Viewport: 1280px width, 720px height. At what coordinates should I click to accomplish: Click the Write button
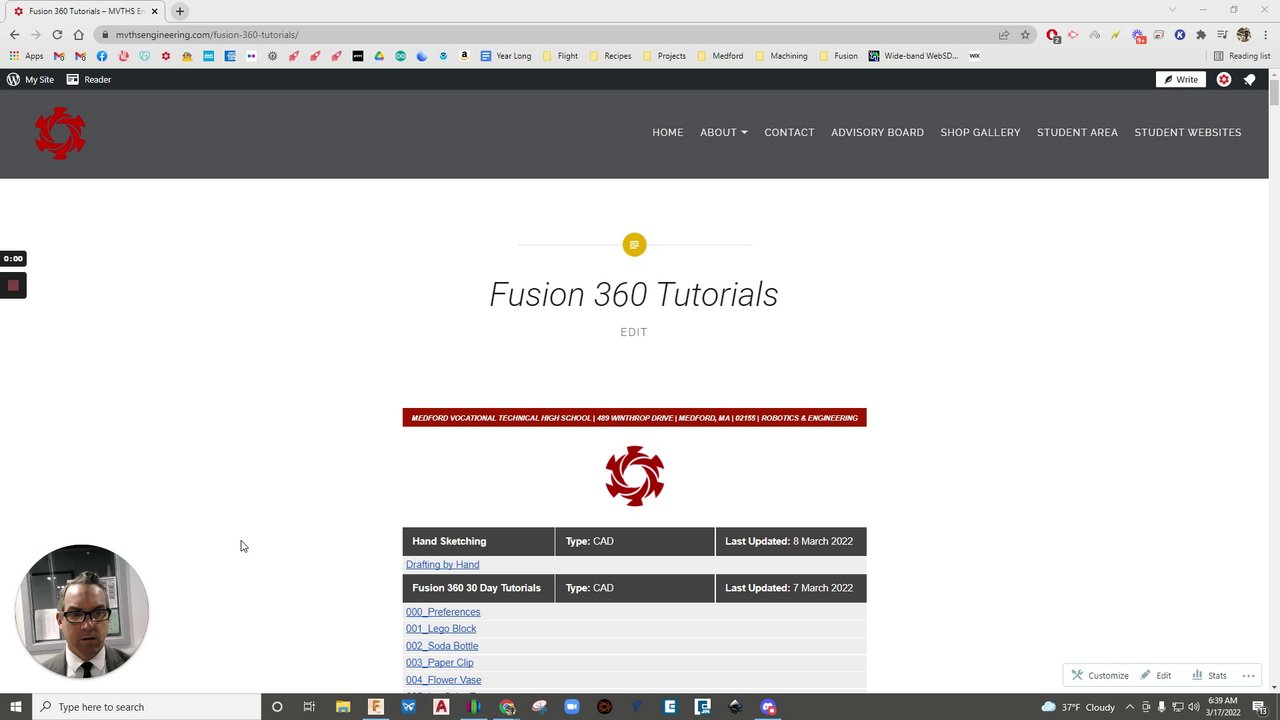(x=1181, y=79)
